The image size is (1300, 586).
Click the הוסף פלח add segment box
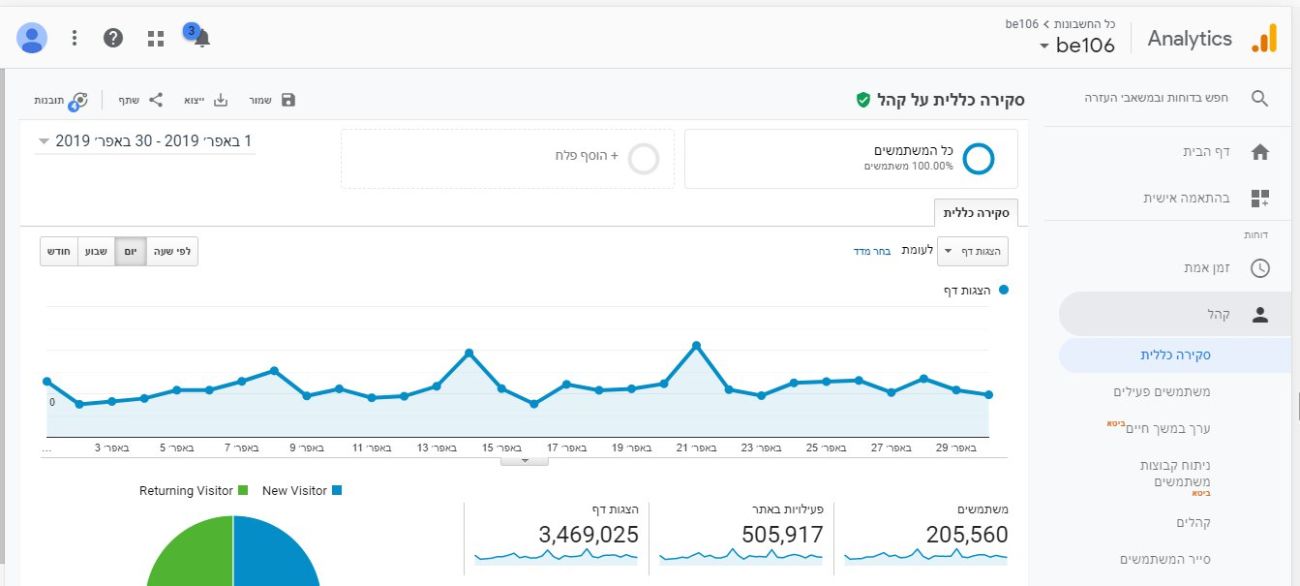point(507,158)
